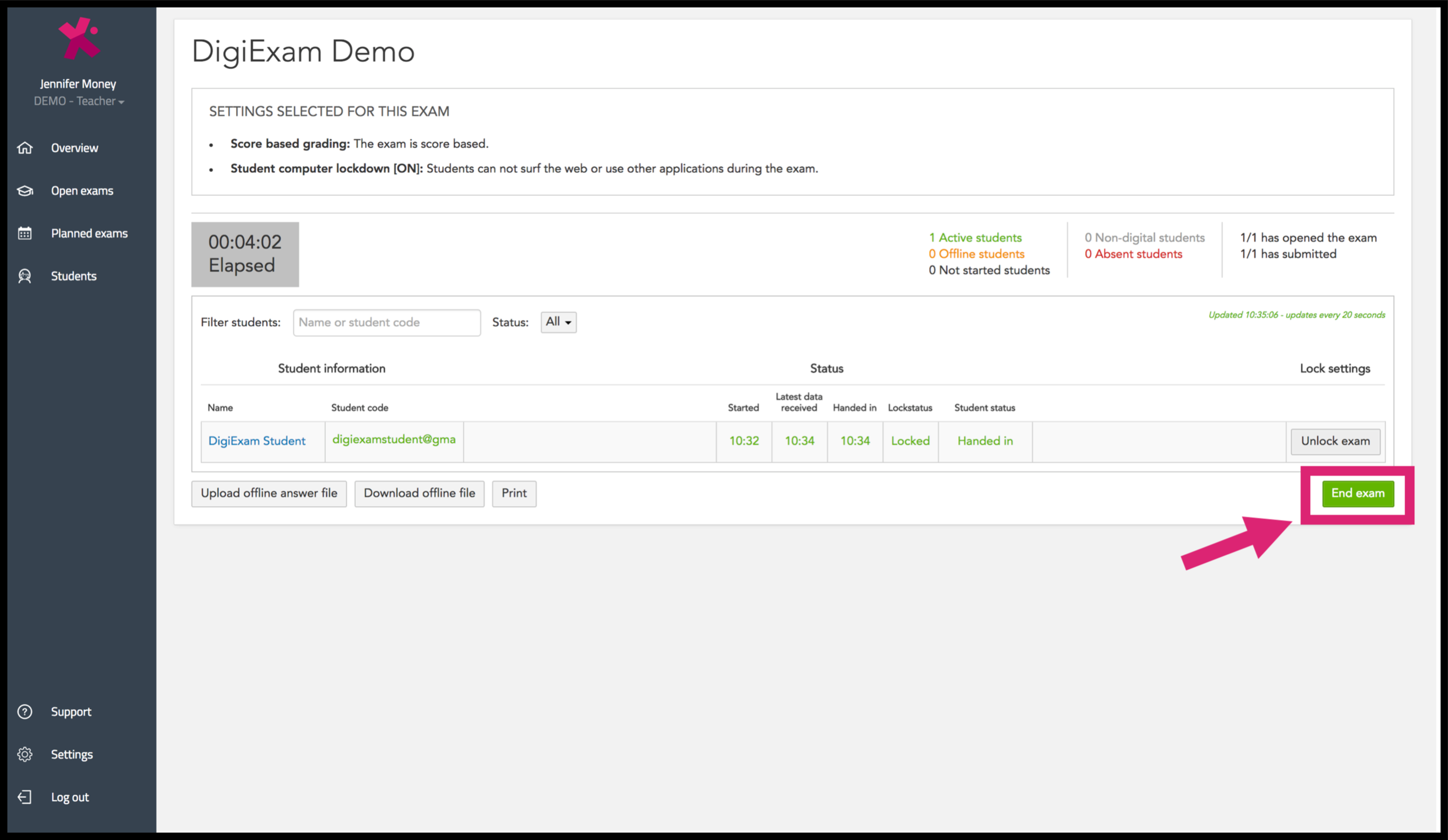Viewport: 1448px width, 840px height.
Task: Click the Jennifer Money user name
Action: 78,84
